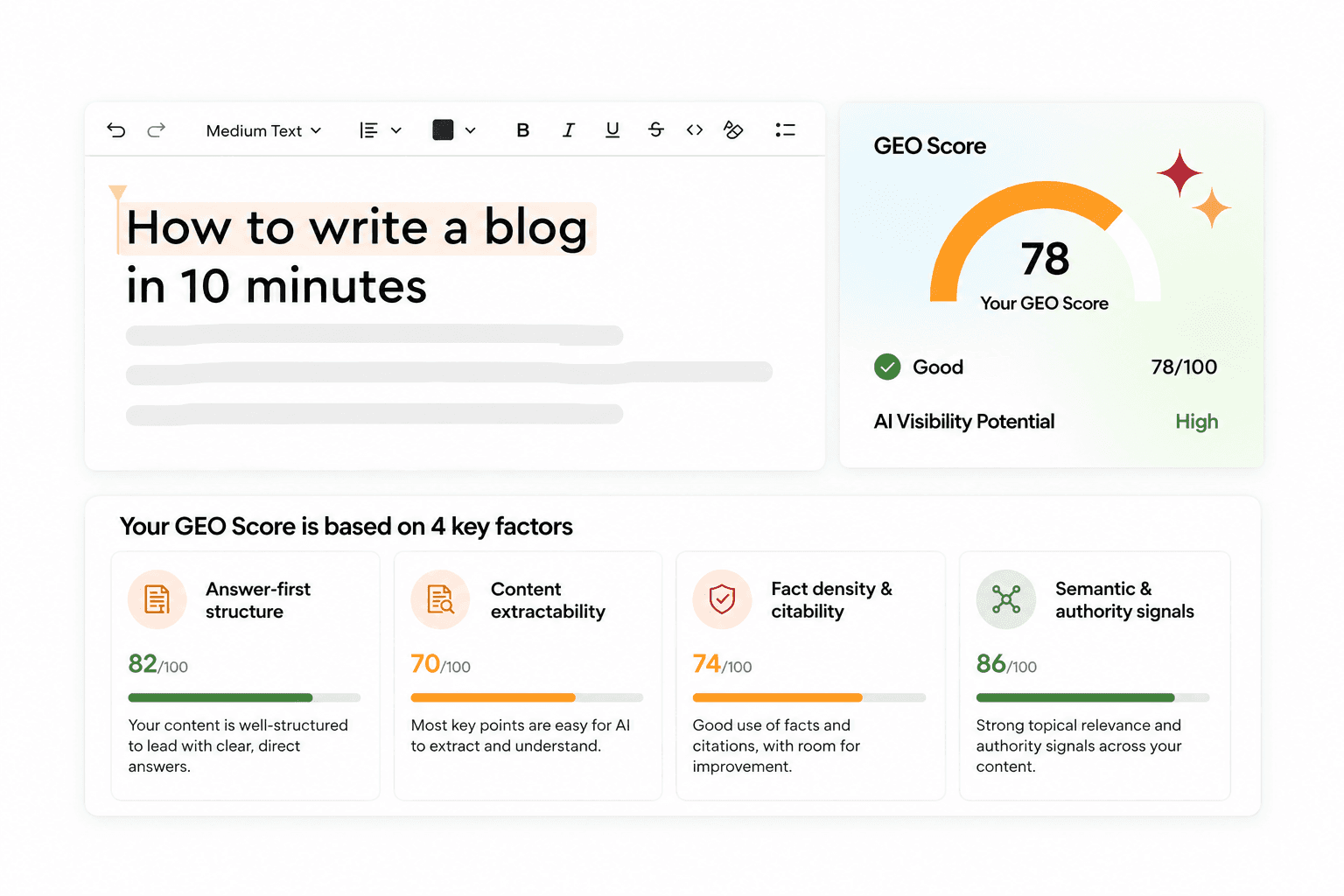Viewport: 1344px width, 896px height.
Task: Click the inline code icon
Action: click(x=695, y=130)
